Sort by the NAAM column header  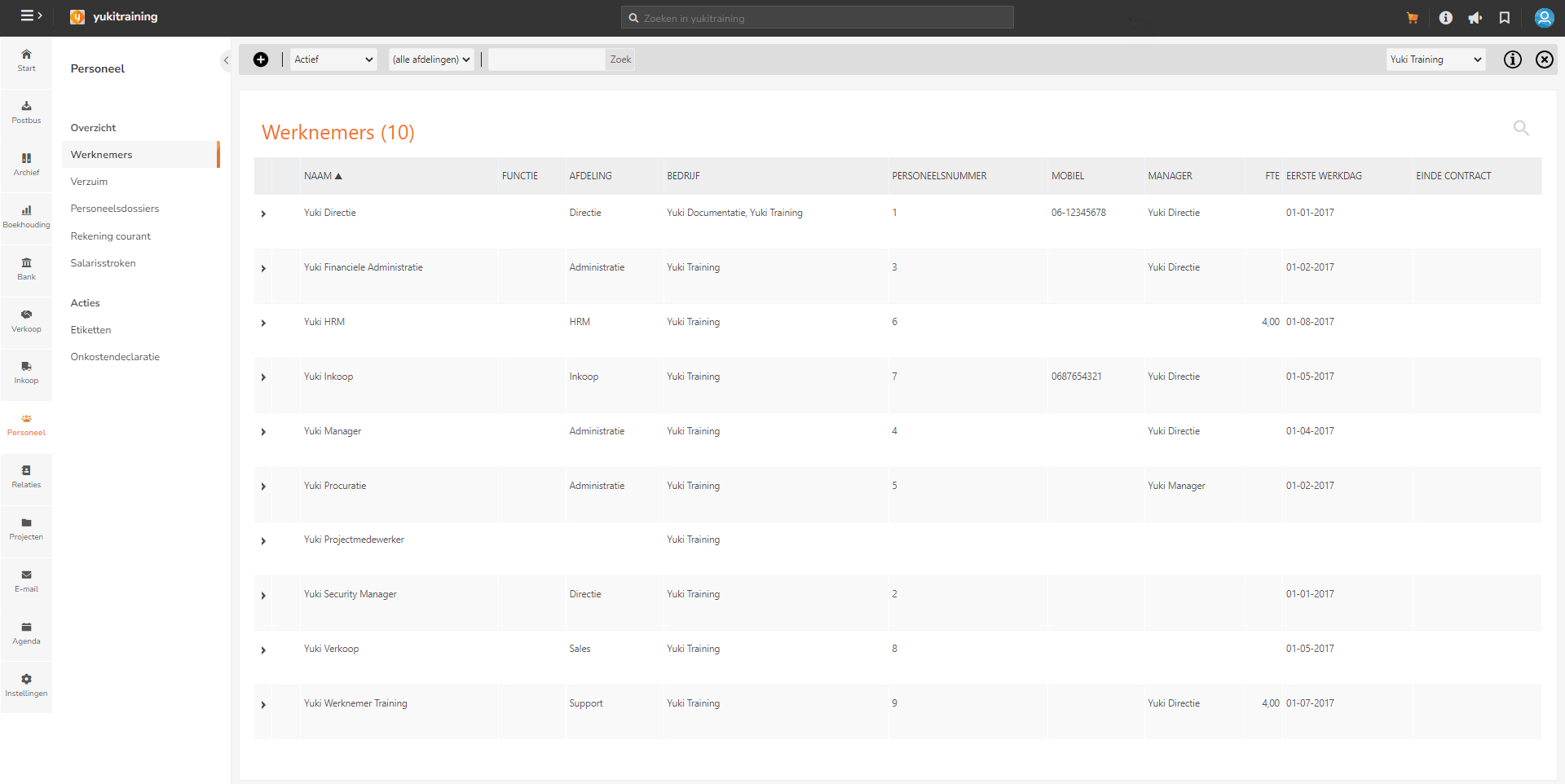click(x=323, y=176)
